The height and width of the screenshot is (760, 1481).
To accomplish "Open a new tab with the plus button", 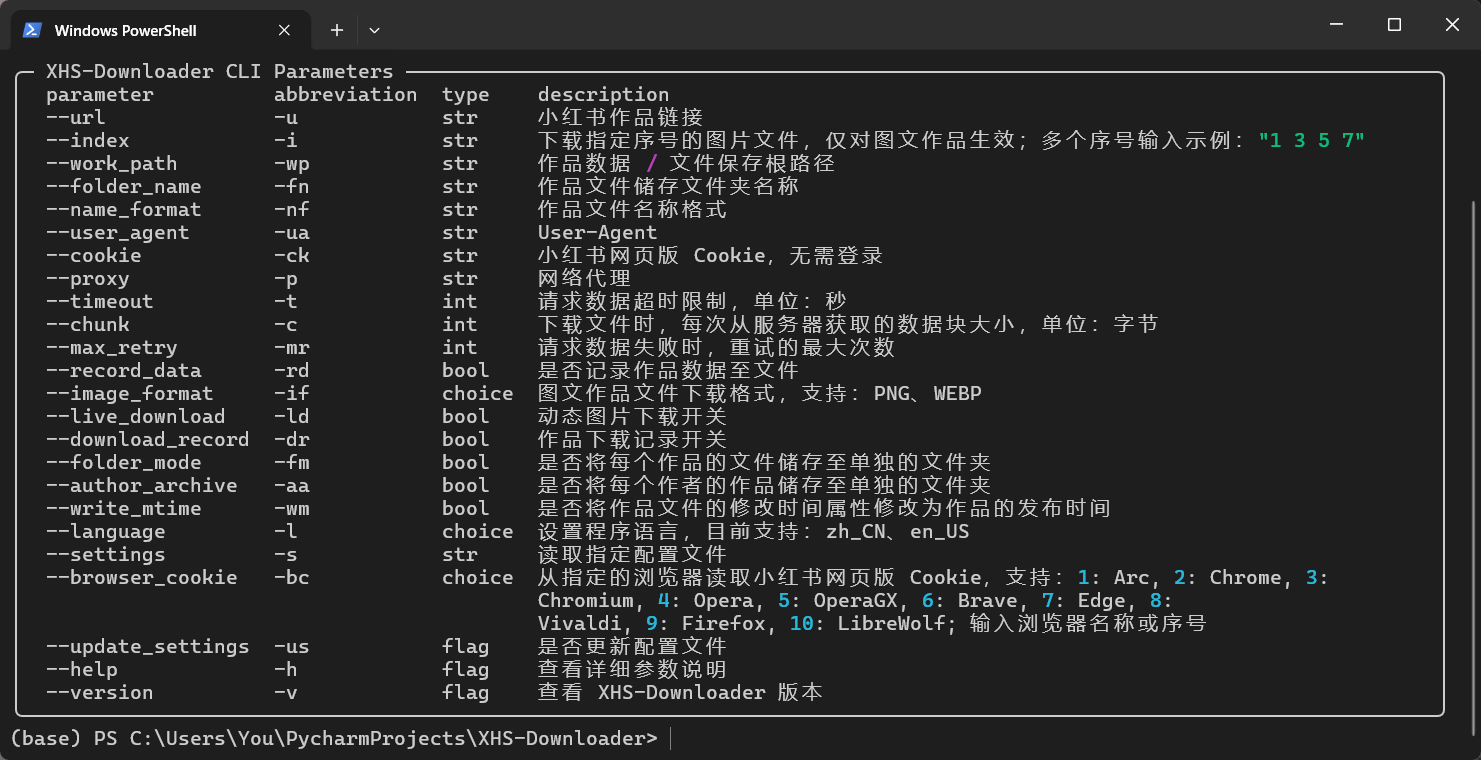I will (337, 30).
